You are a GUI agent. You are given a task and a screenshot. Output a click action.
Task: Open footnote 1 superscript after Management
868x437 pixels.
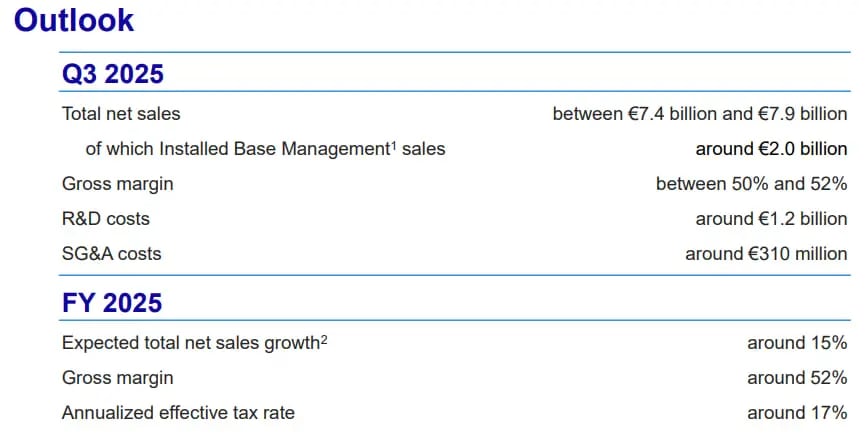[x=394, y=145]
